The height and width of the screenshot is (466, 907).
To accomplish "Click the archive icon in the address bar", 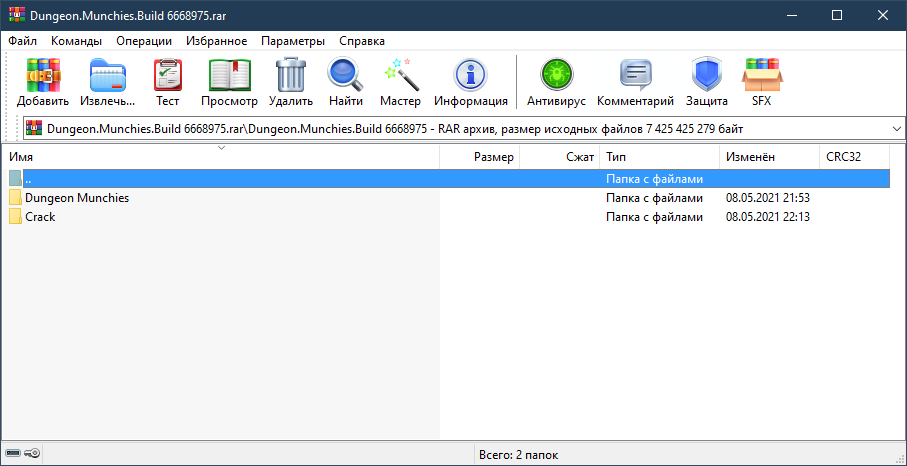I will (x=35, y=128).
